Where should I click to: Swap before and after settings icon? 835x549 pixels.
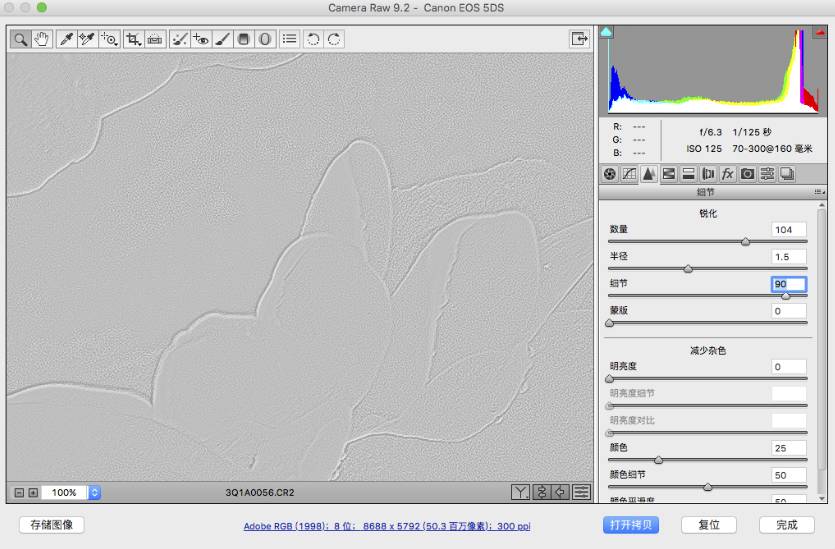pyautogui.click(x=541, y=492)
